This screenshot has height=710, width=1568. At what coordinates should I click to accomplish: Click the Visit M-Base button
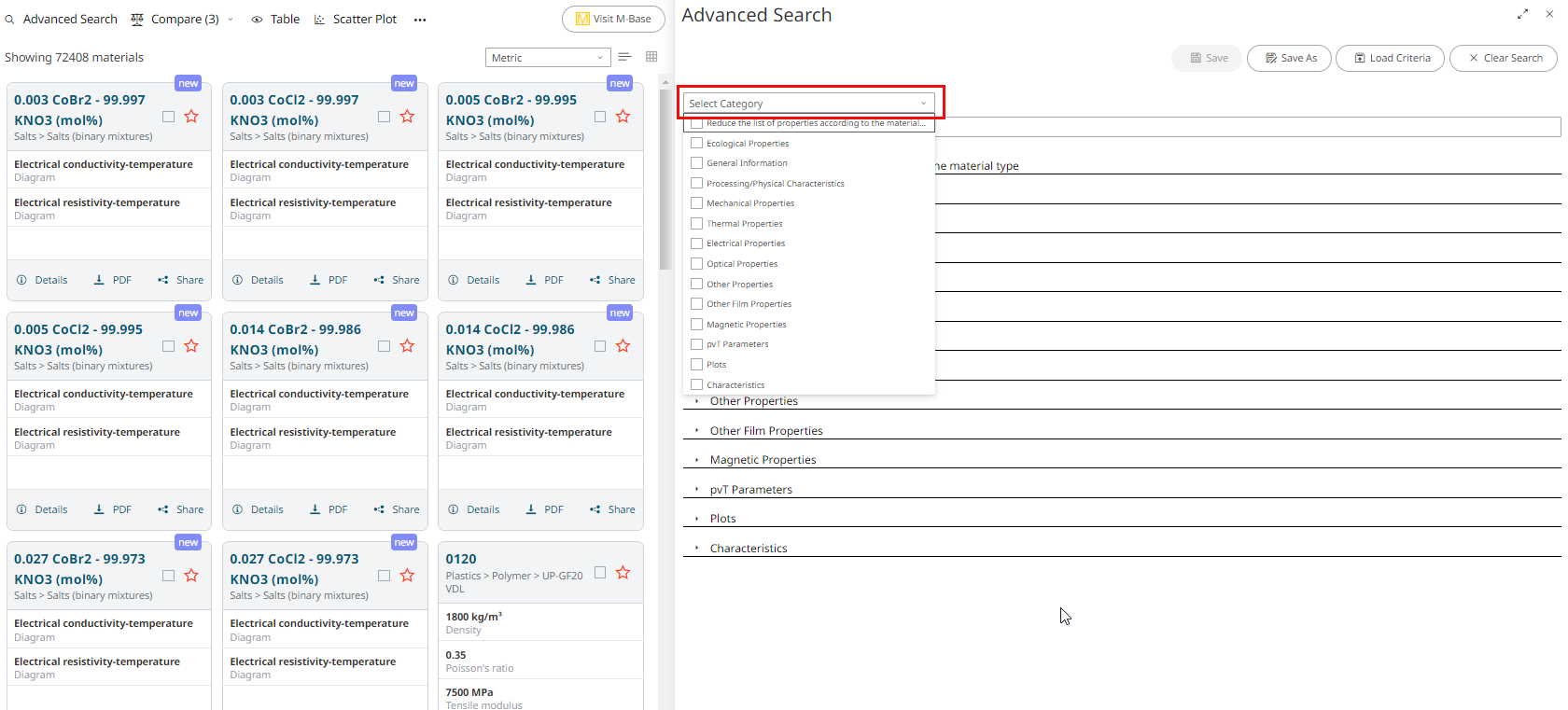pos(613,19)
